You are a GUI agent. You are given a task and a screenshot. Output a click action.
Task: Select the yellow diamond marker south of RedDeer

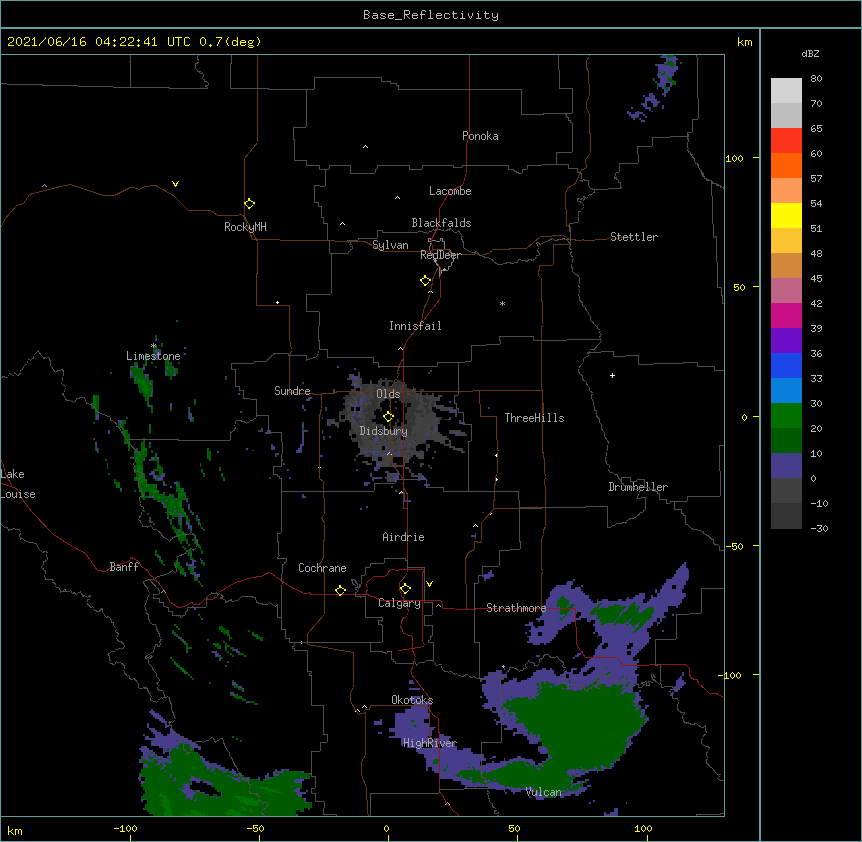[426, 281]
